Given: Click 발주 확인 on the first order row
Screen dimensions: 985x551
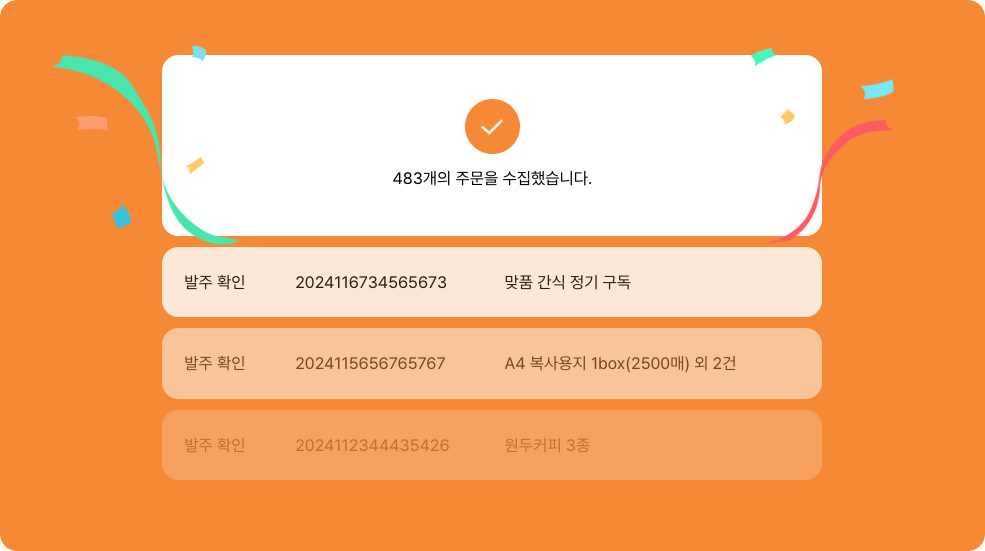Looking at the screenshot, I should (214, 282).
